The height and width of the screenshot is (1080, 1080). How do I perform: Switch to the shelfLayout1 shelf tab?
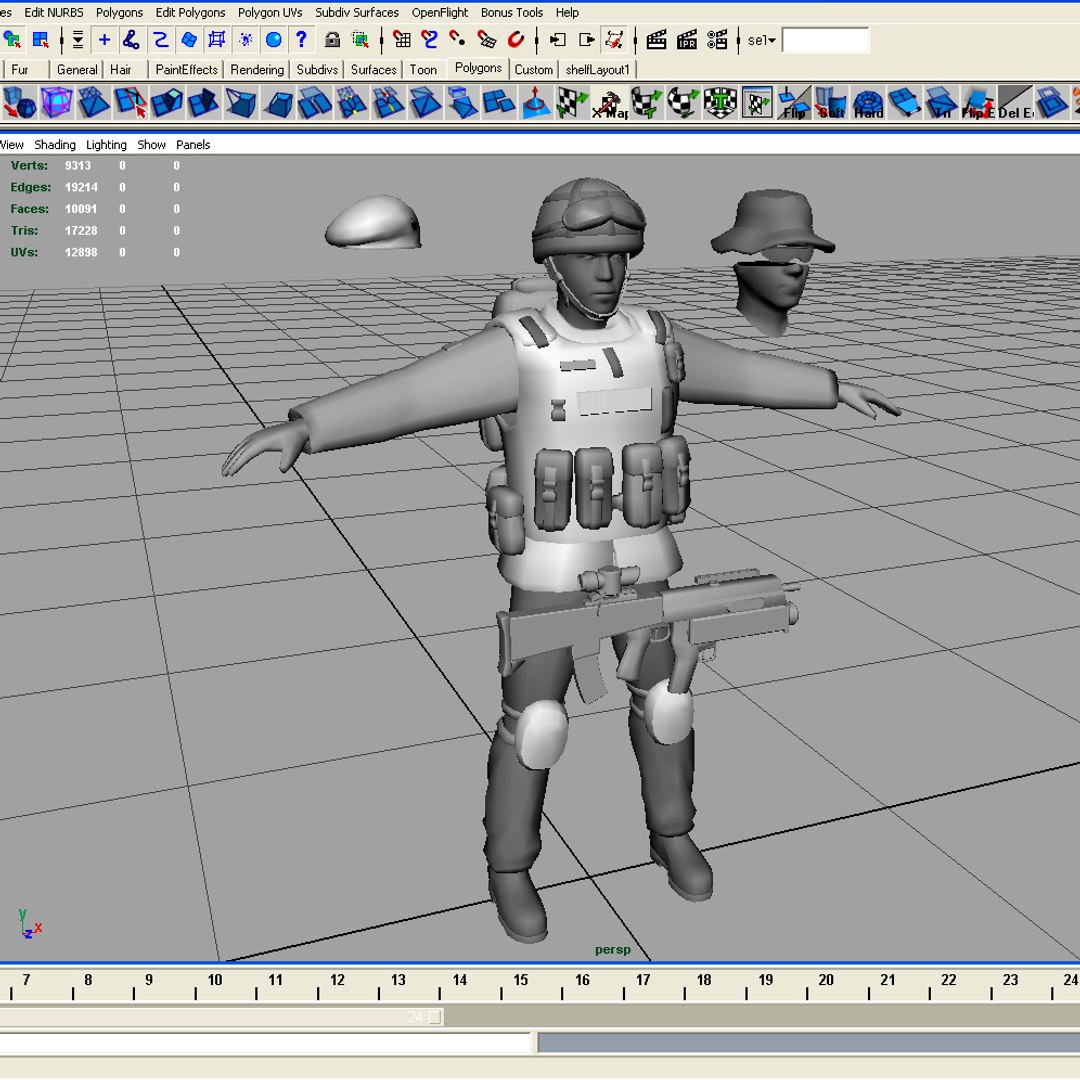pyautogui.click(x=598, y=70)
